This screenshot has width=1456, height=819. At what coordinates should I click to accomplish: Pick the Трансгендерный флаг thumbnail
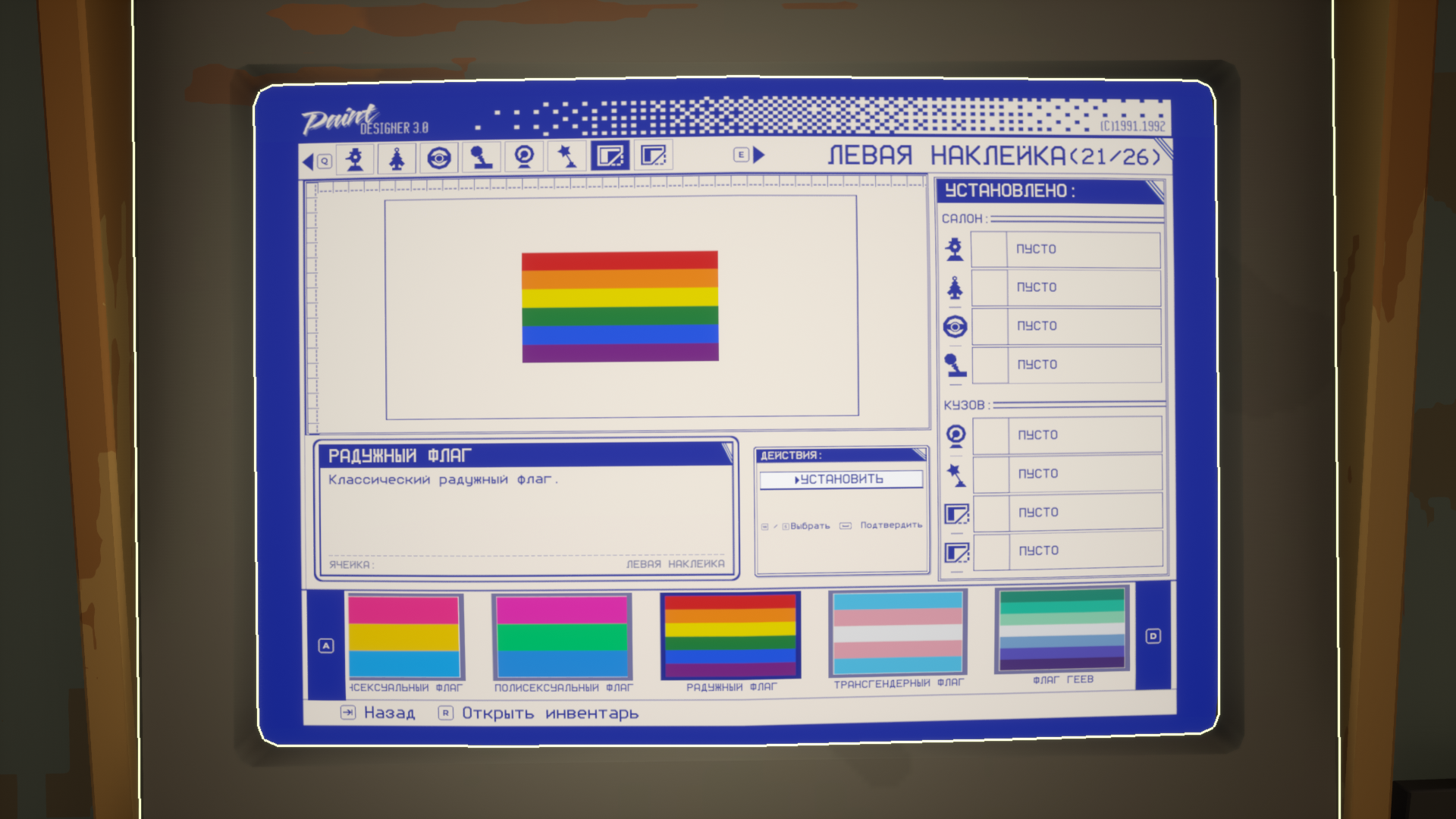click(x=898, y=634)
